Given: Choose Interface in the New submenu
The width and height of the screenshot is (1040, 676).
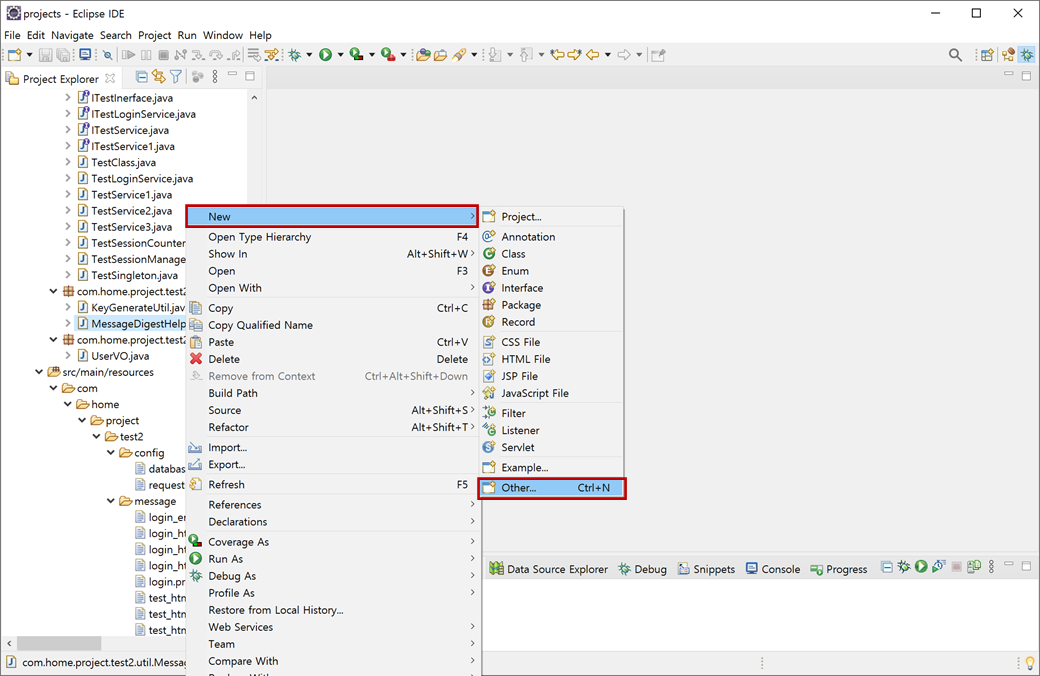Looking at the screenshot, I should point(552,288).
